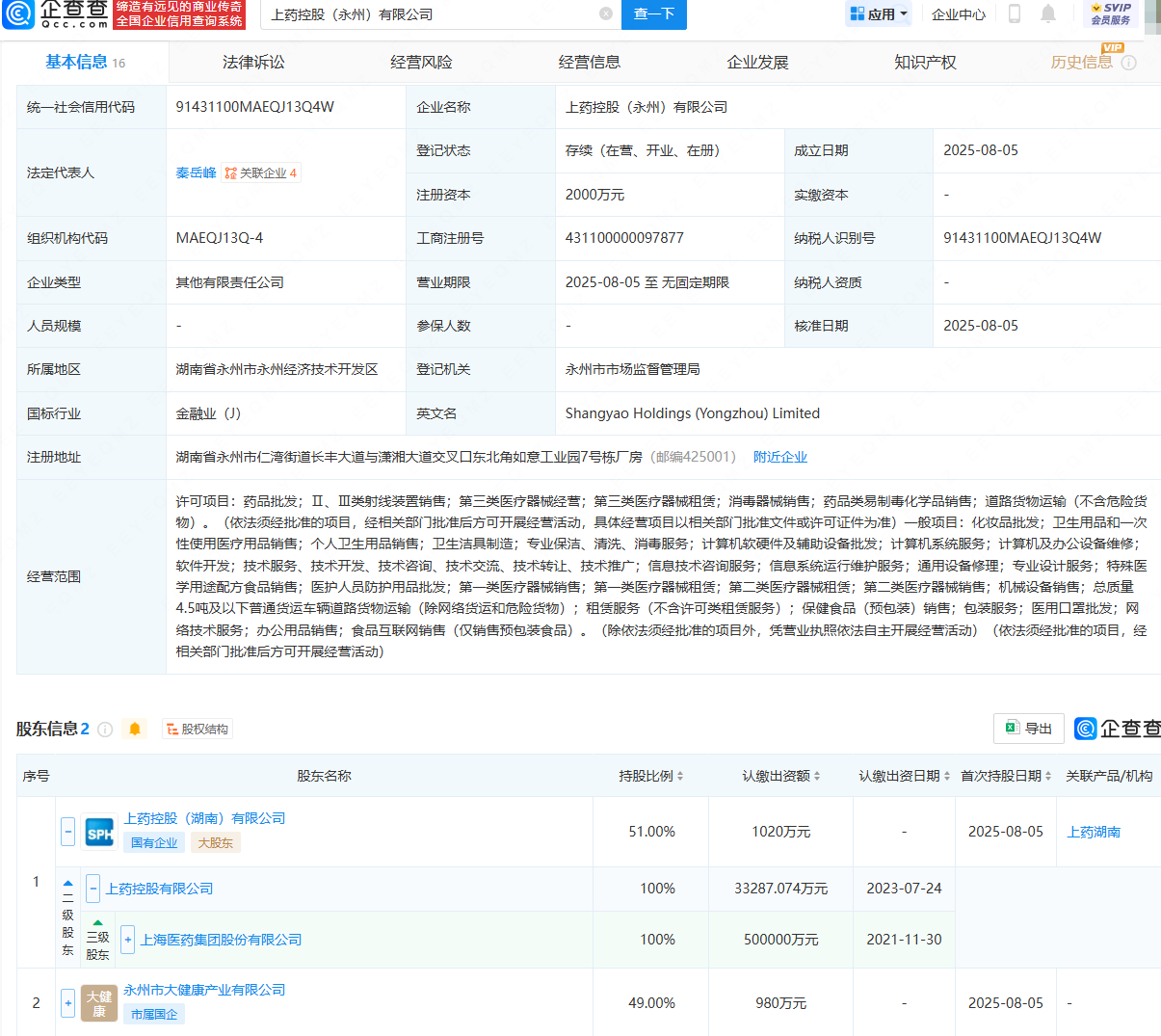Collapse the 上药控股（湖南）有限公司 row
1161x1036 pixels.
coord(67,832)
